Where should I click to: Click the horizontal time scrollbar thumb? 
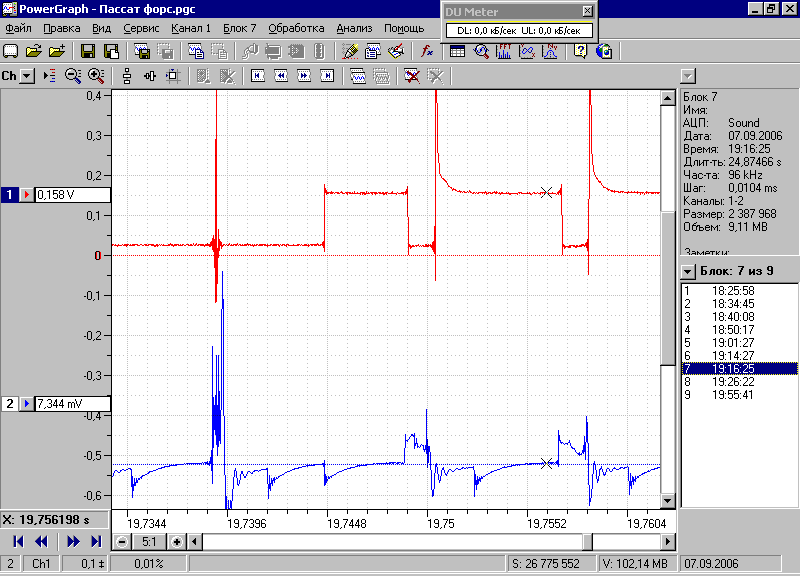point(588,542)
